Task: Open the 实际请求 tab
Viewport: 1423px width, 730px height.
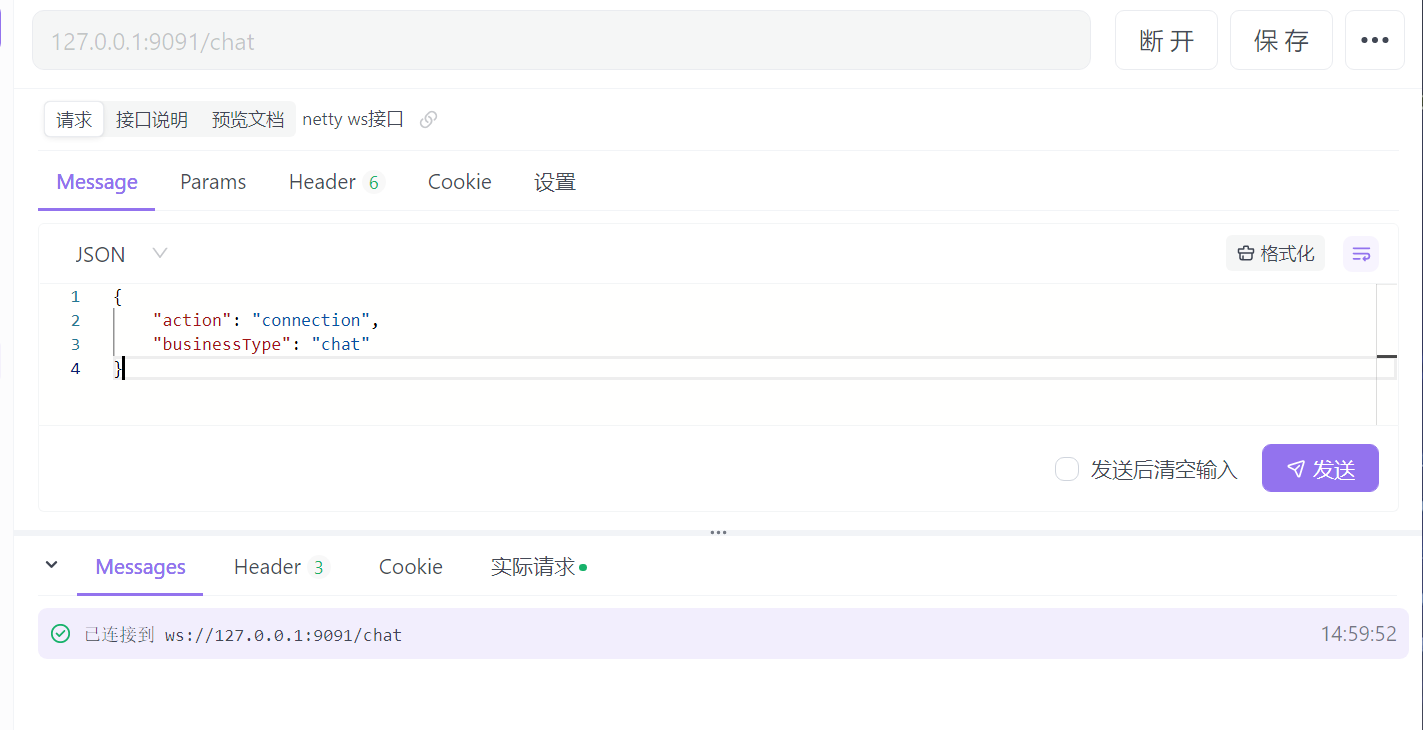Action: click(539, 567)
